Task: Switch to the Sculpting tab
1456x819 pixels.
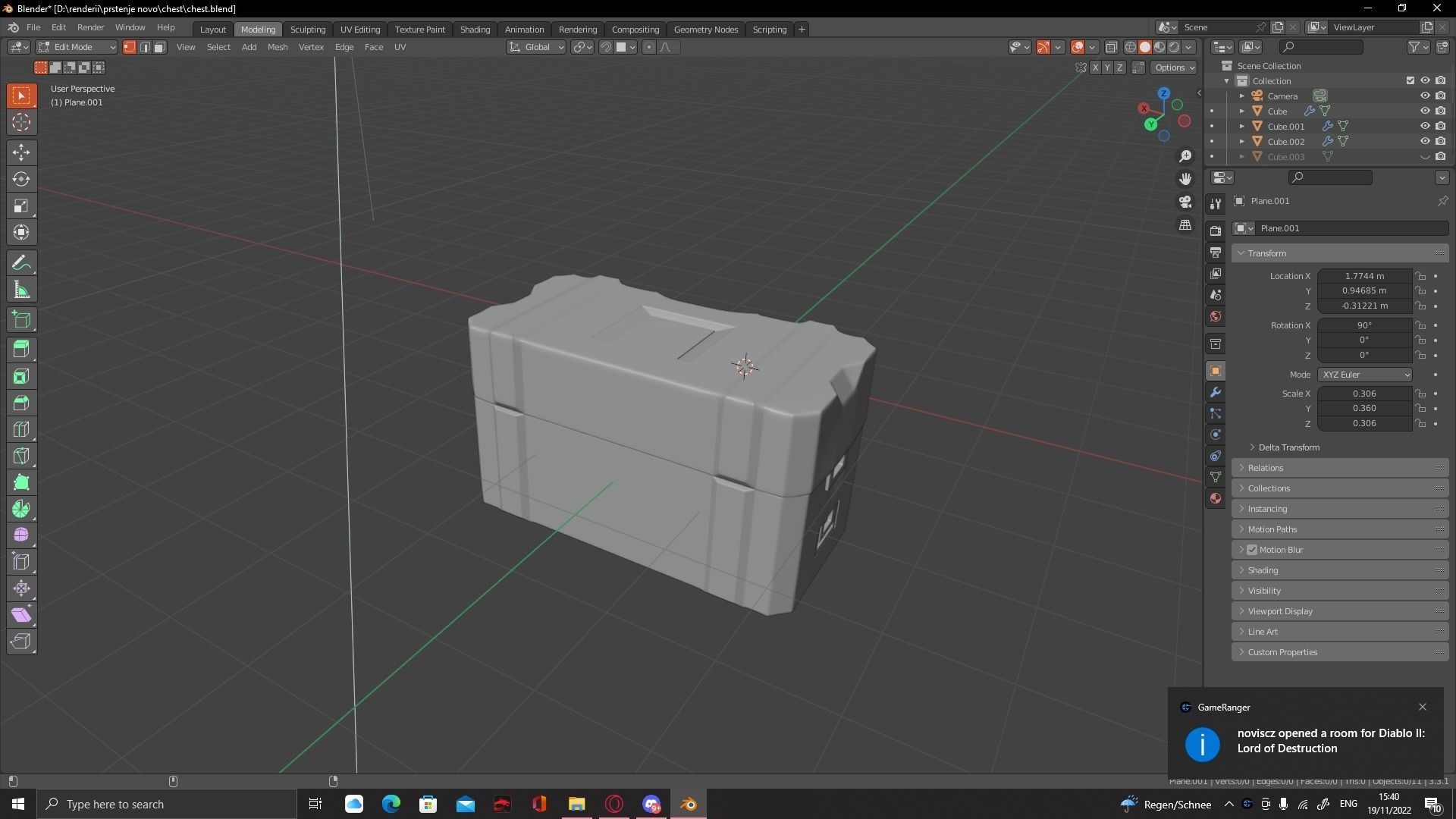Action: (x=308, y=29)
